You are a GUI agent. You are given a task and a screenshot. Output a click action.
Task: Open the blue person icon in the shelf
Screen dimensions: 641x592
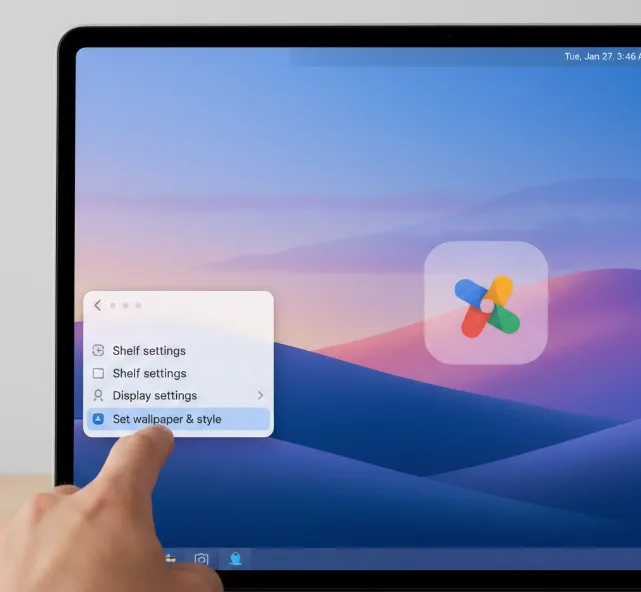pos(235,559)
